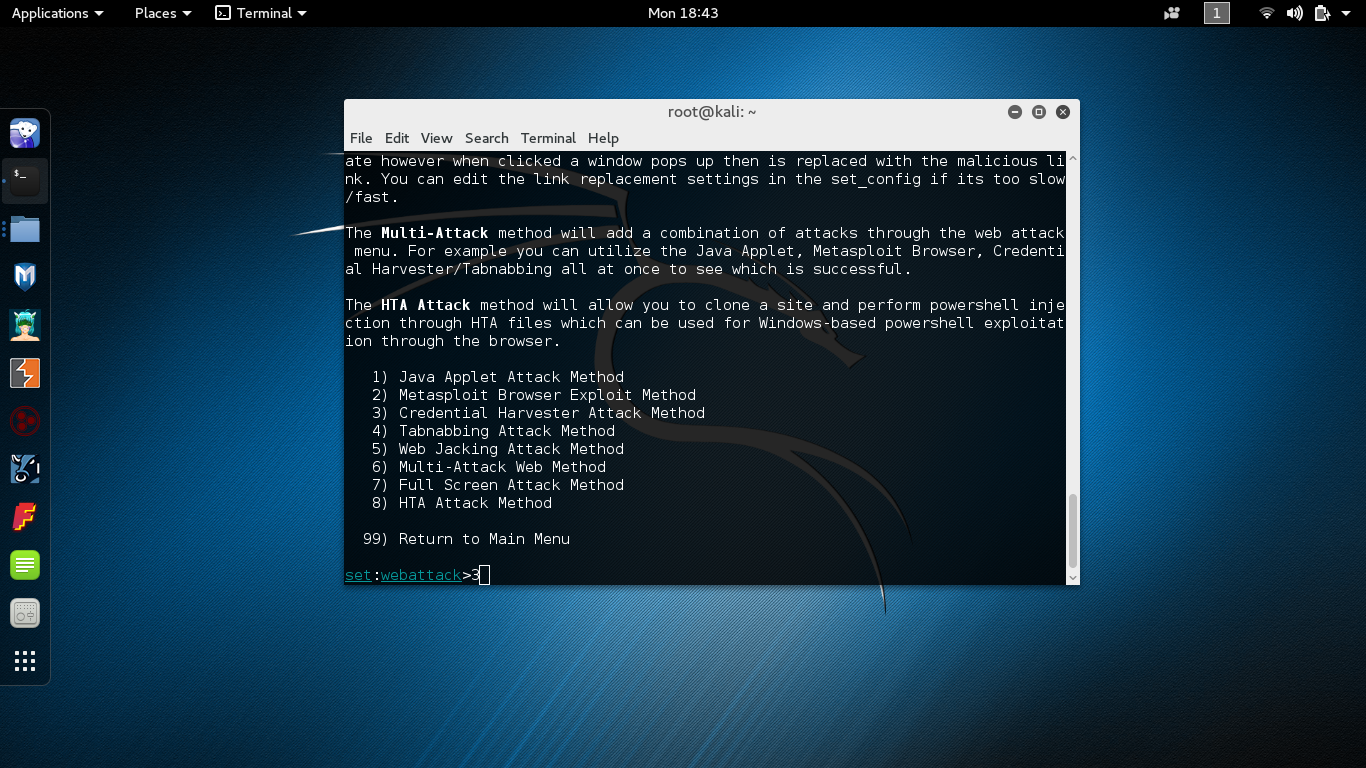Click '2) Metasploit Browser Exploit Method' line
Image resolution: width=1366 pixels, height=768 pixels.
(534, 395)
